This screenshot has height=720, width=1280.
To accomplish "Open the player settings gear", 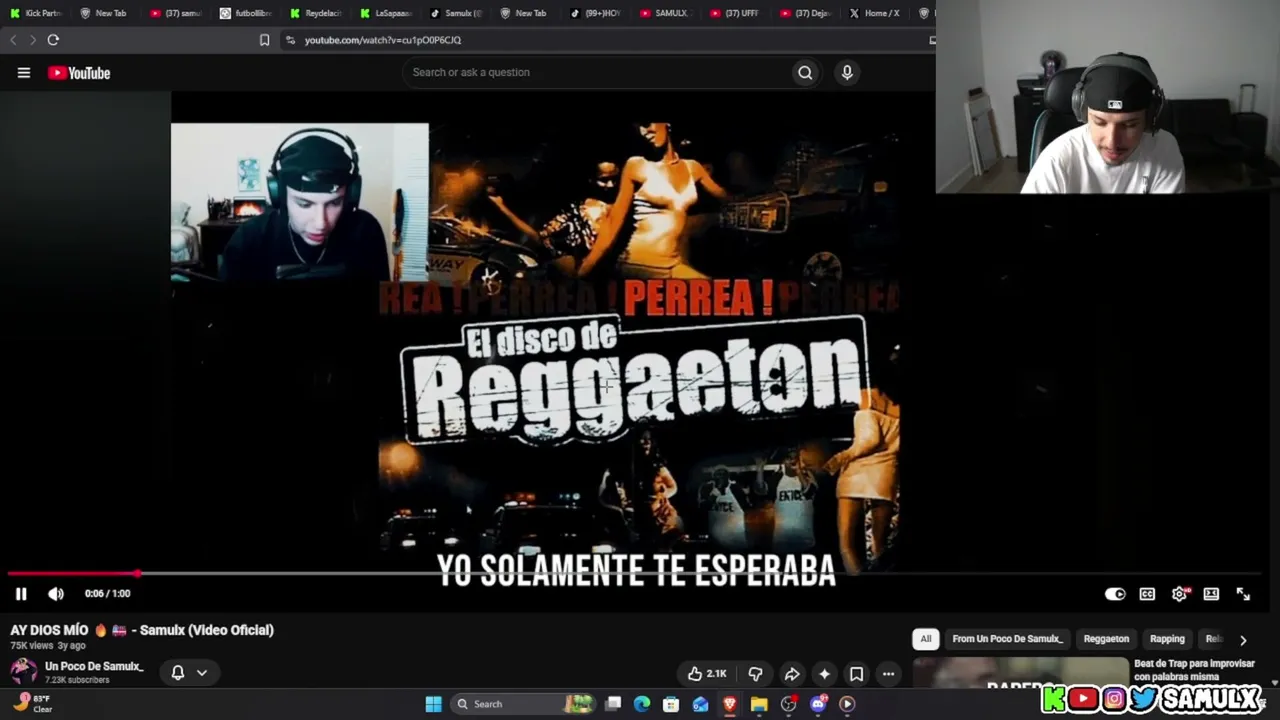I will pyautogui.click(x=1180, y=594).
